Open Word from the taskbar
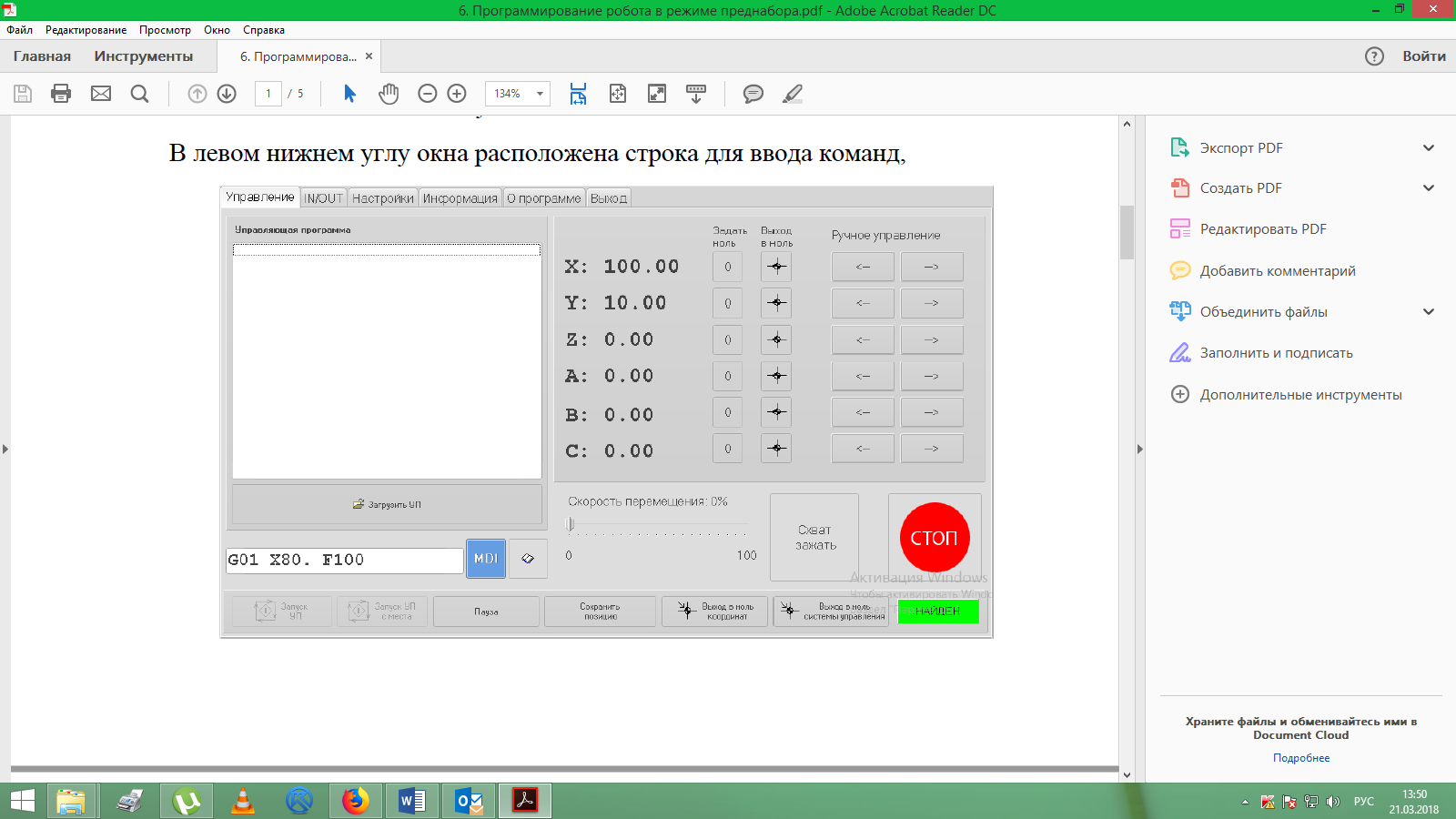 tap(411, 801)
